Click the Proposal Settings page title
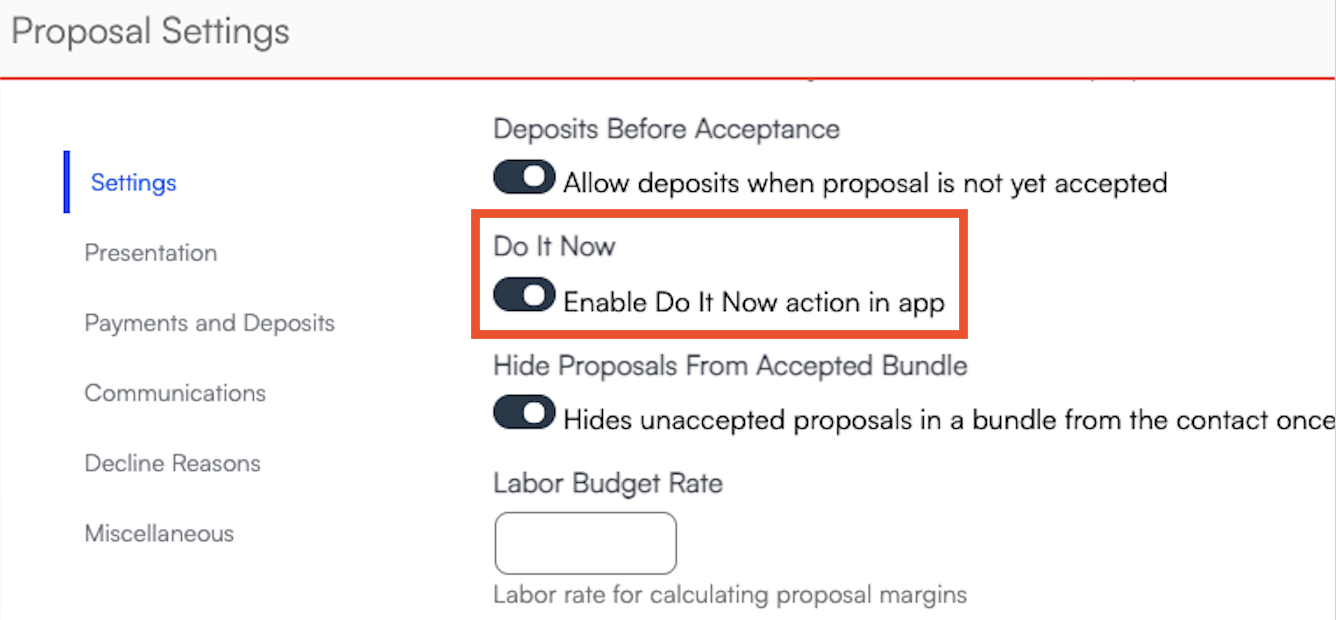The height and width of the screenshot is (620, 1336). pos(150,31)
